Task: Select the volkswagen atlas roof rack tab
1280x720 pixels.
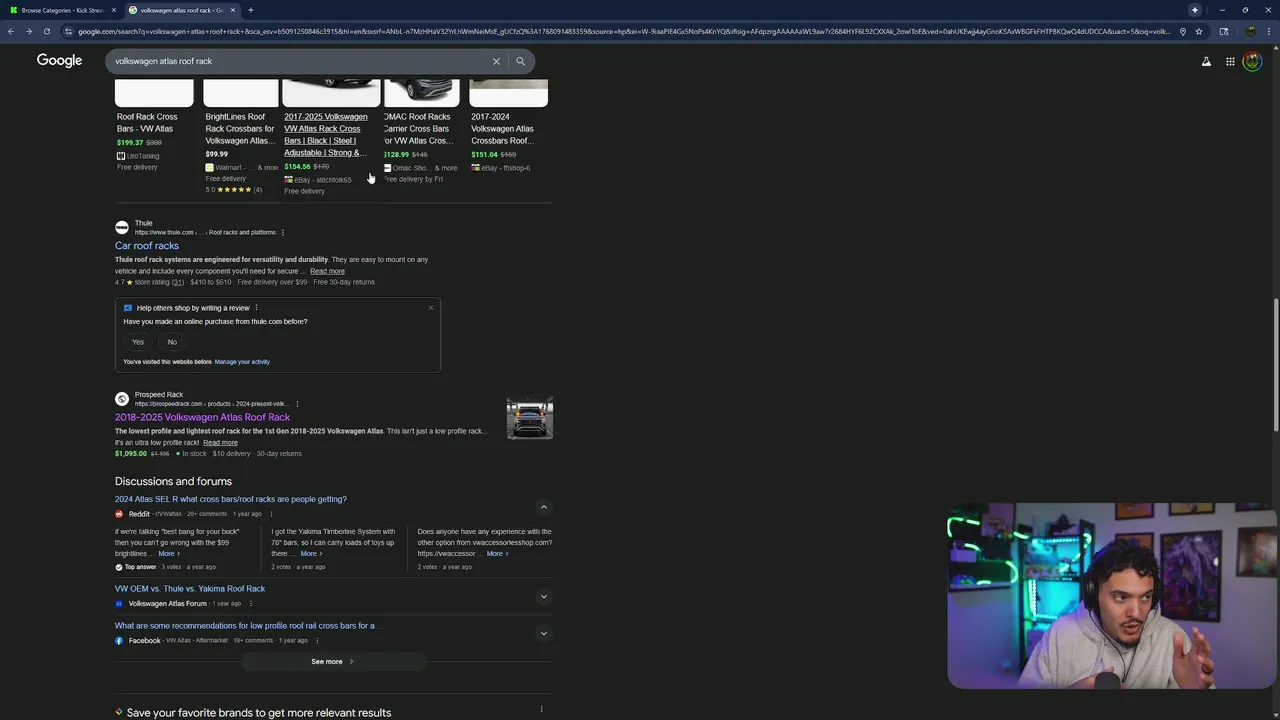Action: coord(182,10)
